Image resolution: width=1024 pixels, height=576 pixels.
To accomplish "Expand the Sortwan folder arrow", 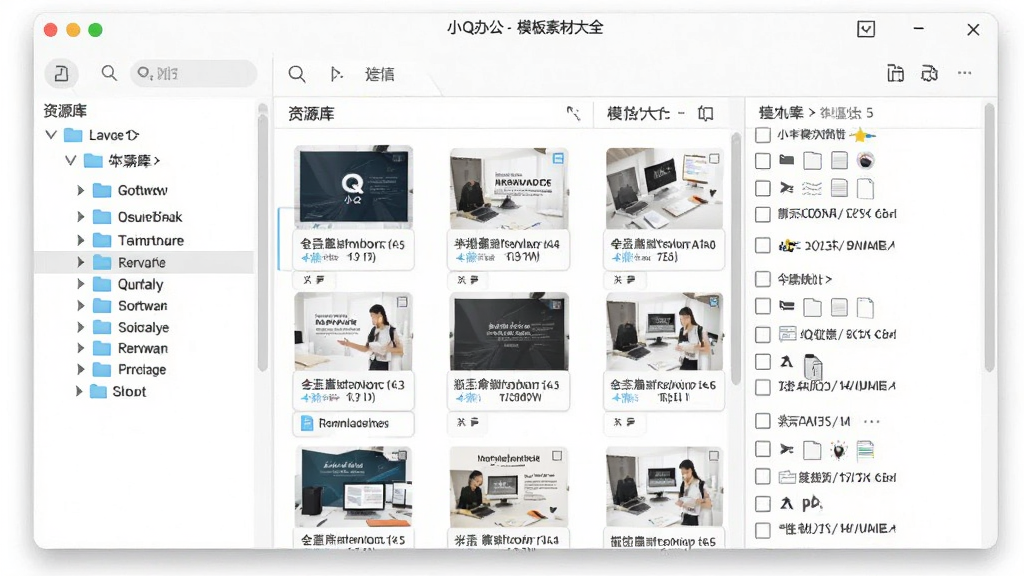I will [x=80, y=306].
